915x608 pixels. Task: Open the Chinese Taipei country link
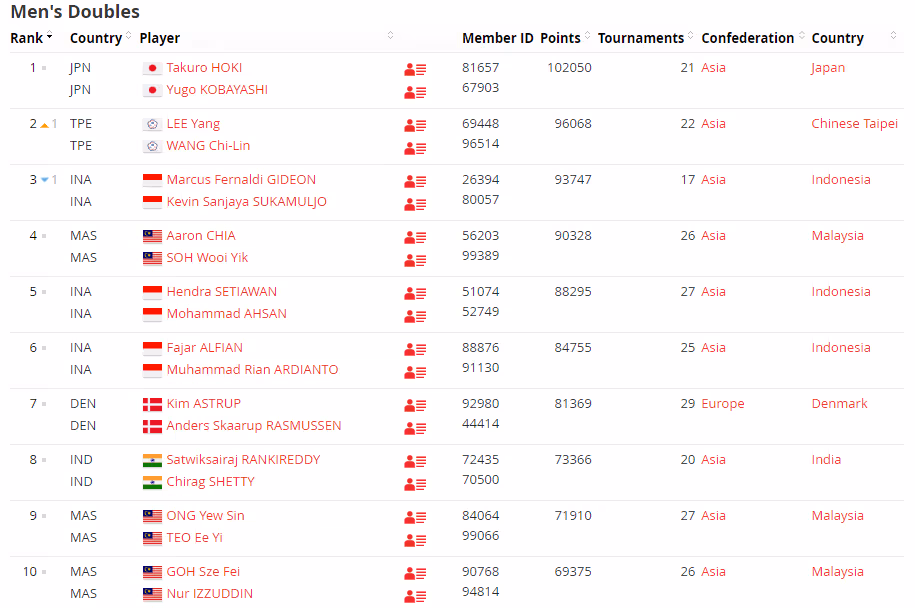point(855,124)
